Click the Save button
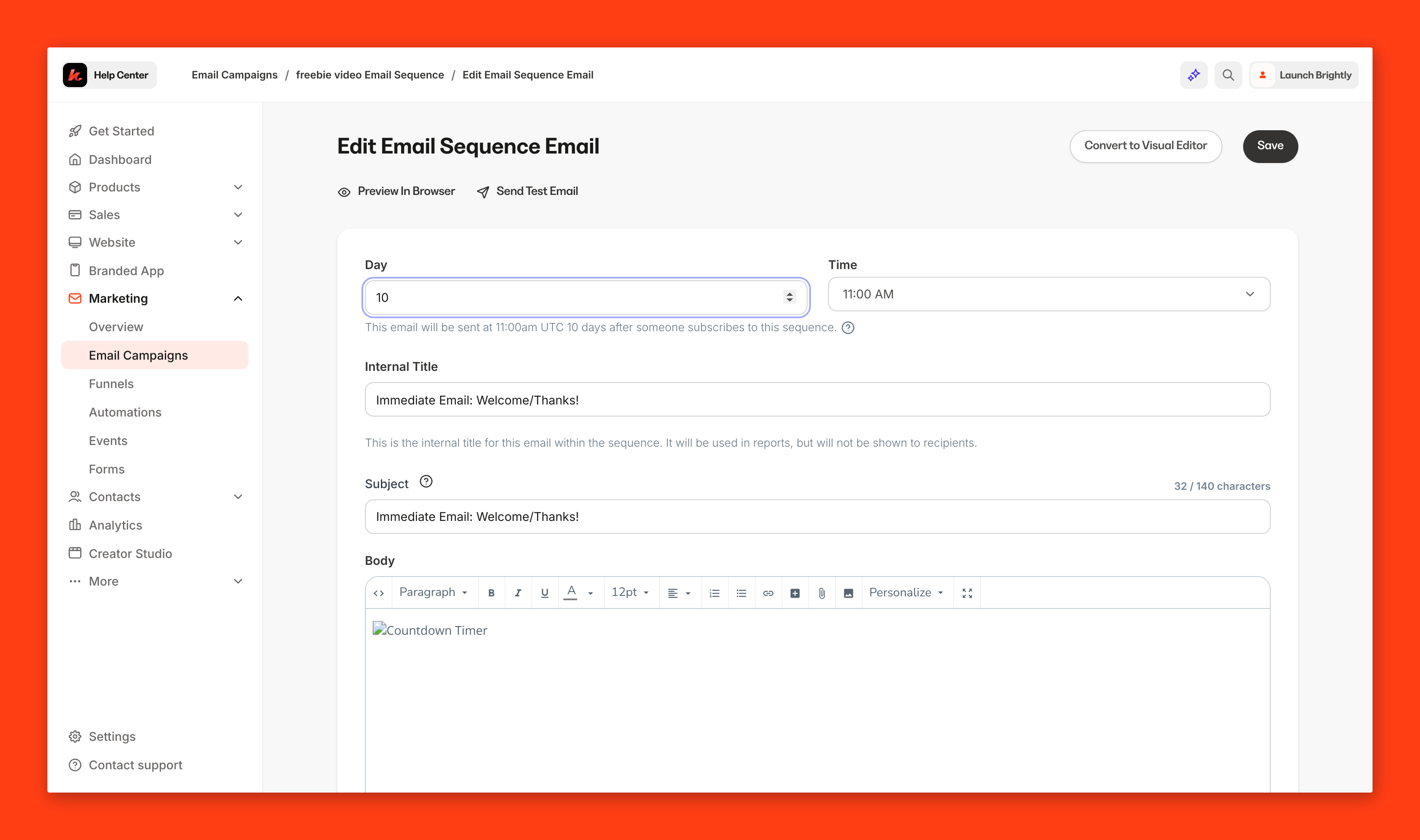 [1269, 146]
